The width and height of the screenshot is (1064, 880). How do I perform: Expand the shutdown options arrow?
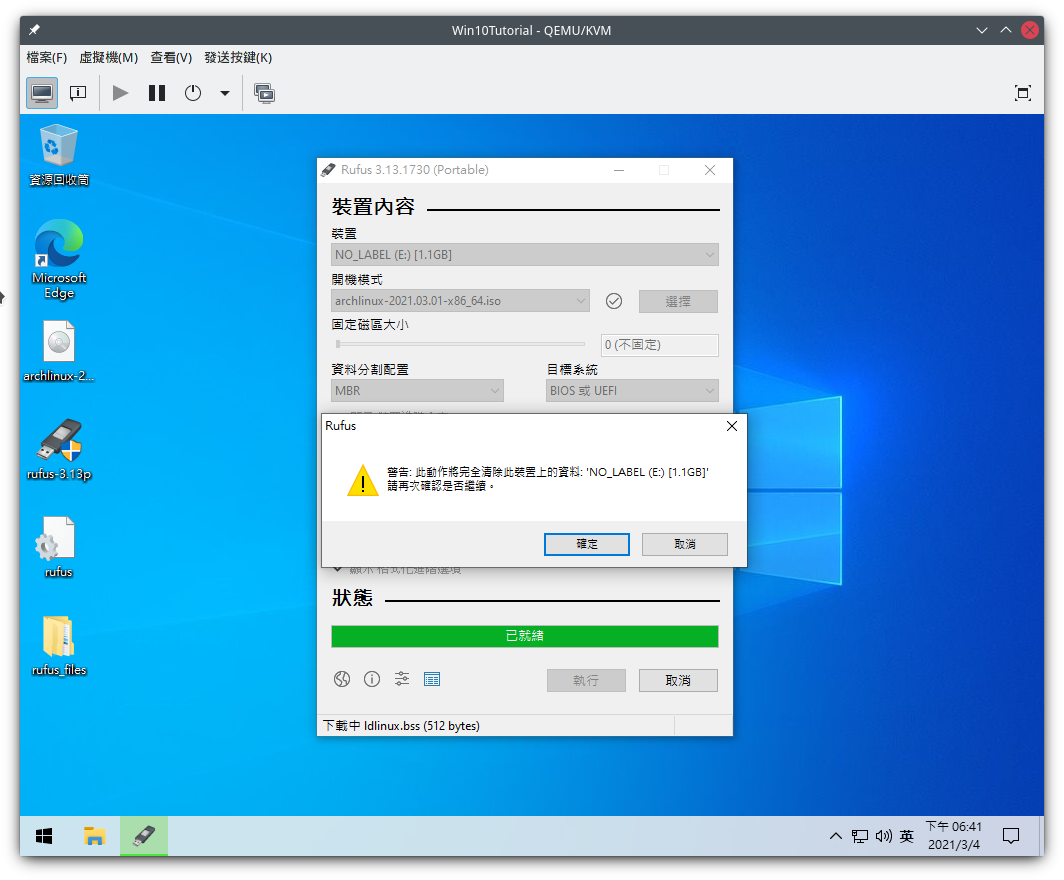click(x=225, y=94)
